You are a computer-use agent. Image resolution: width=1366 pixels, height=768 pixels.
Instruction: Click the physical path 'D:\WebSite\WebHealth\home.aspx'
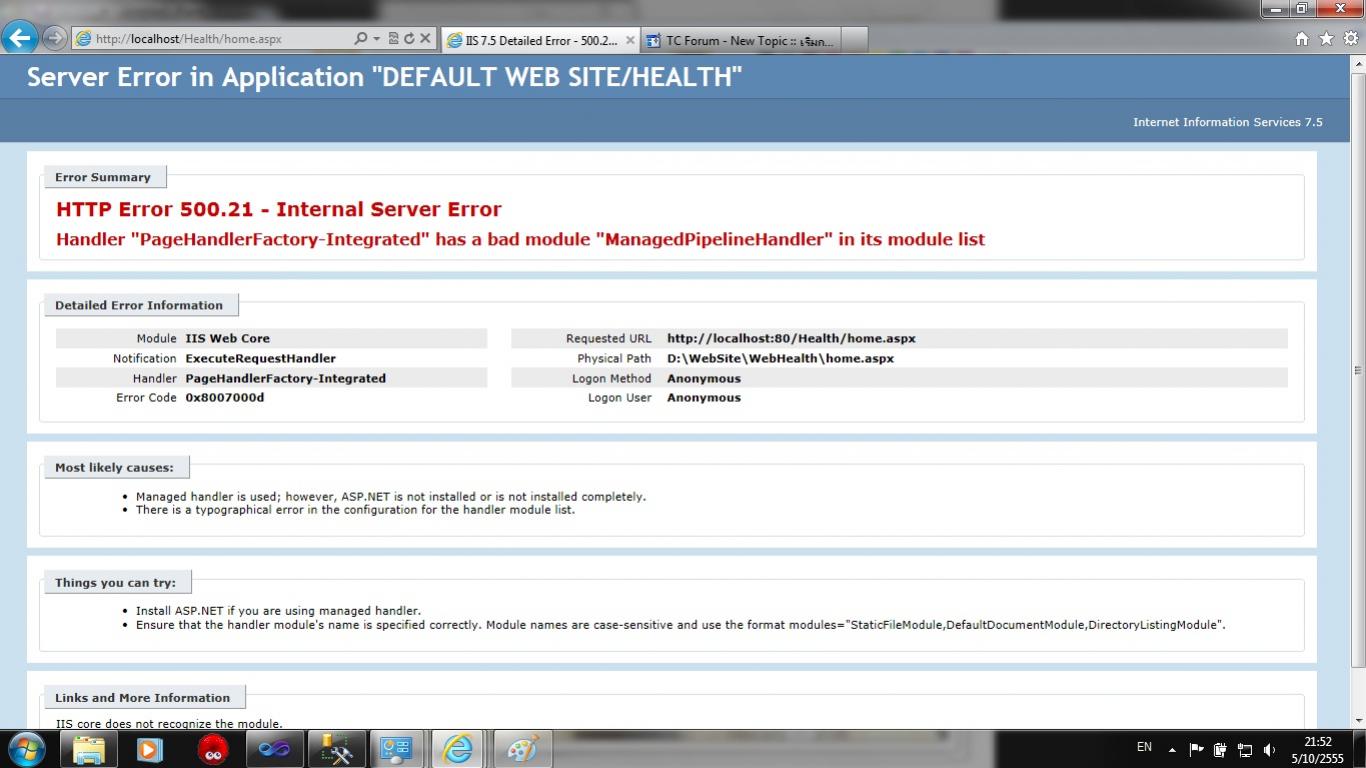click(x=780, y=358)
